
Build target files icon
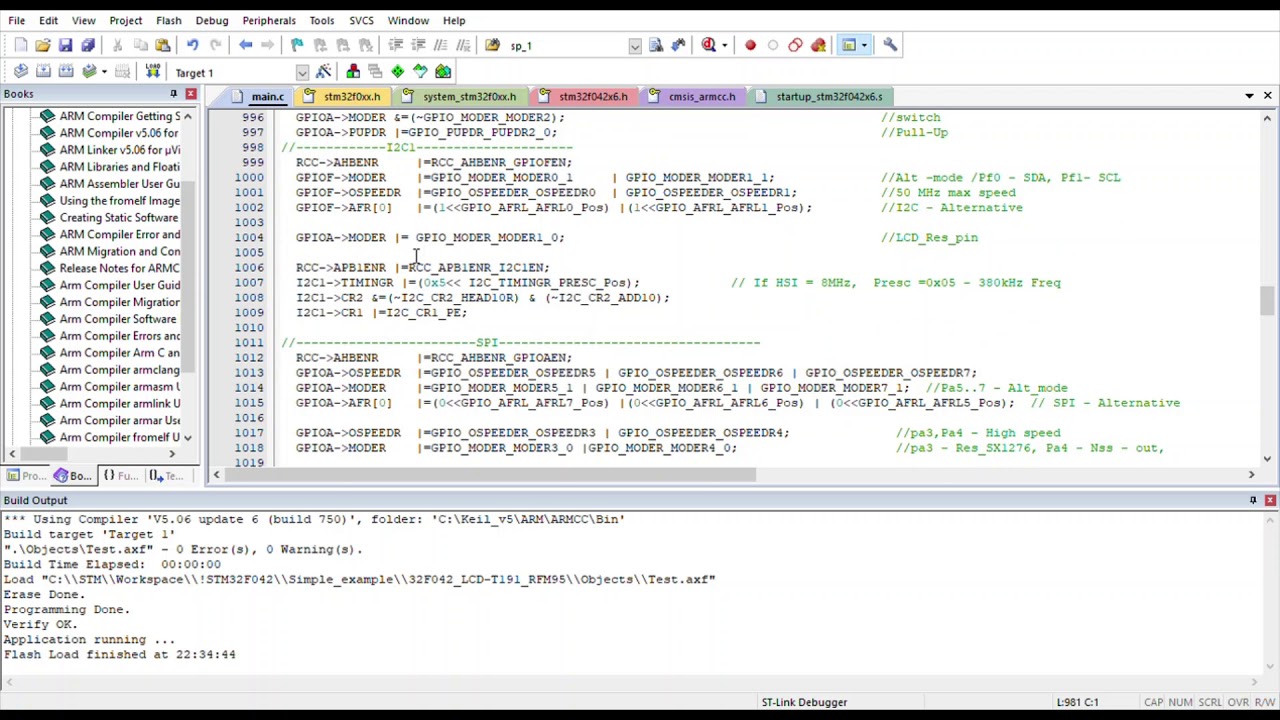pyautogui.click(x=43, y=72)
